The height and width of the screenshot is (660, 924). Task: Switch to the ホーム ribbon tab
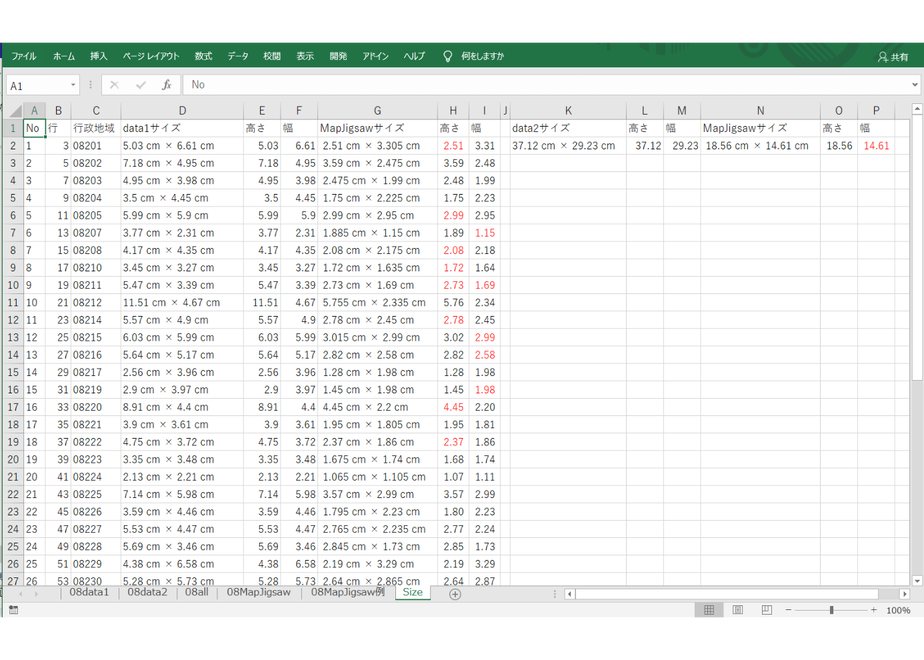click(64, 56)
